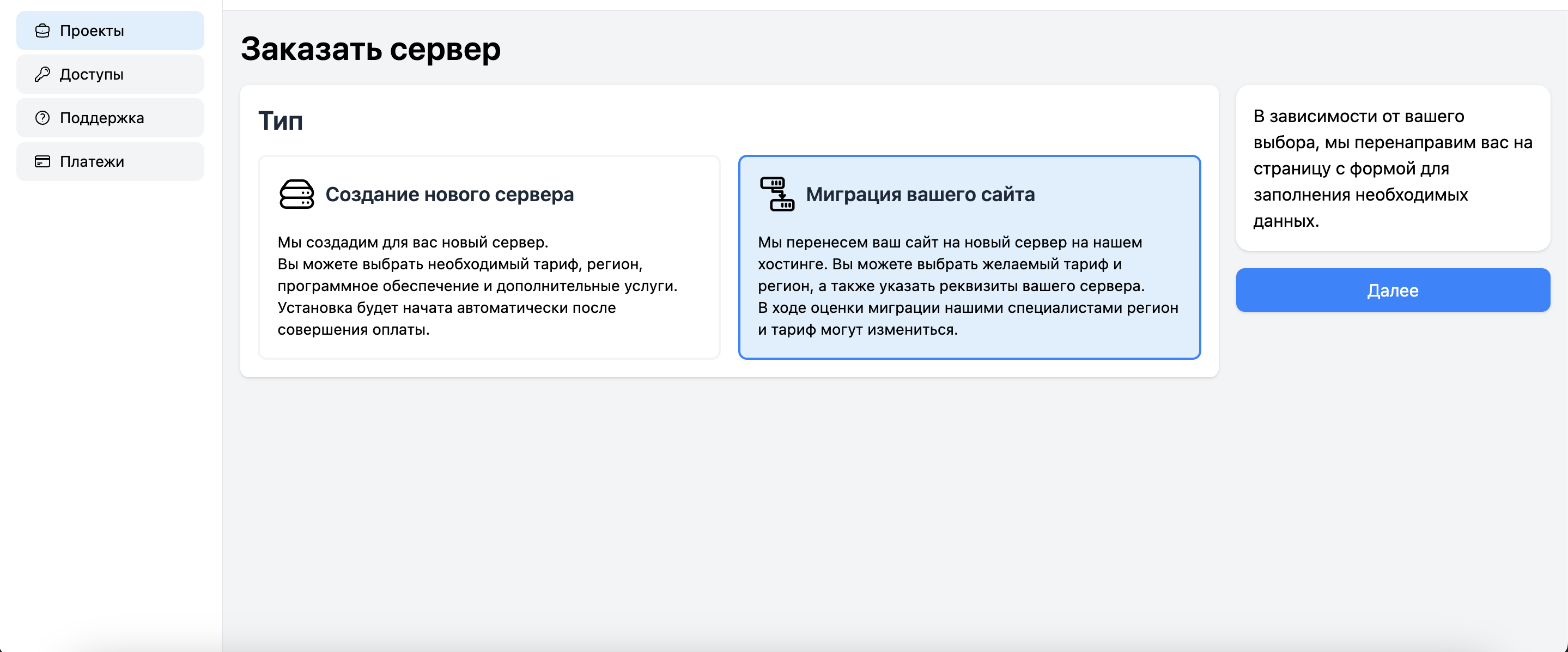Screen dimensions: 1568x652
Task: Select the Создание нового сервера option card
Action: [489, 257]
